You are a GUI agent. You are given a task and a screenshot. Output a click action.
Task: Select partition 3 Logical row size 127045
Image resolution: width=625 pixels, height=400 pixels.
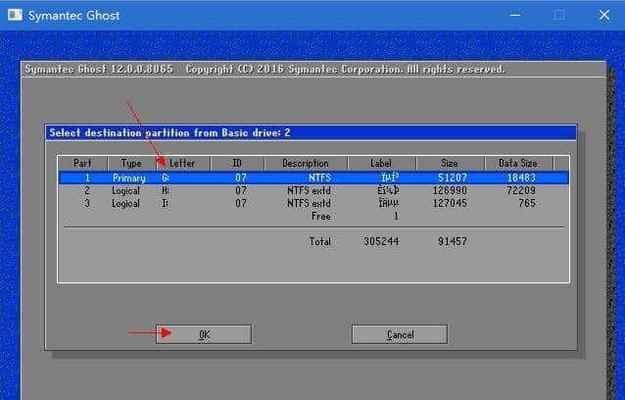[x=313, y=203]
